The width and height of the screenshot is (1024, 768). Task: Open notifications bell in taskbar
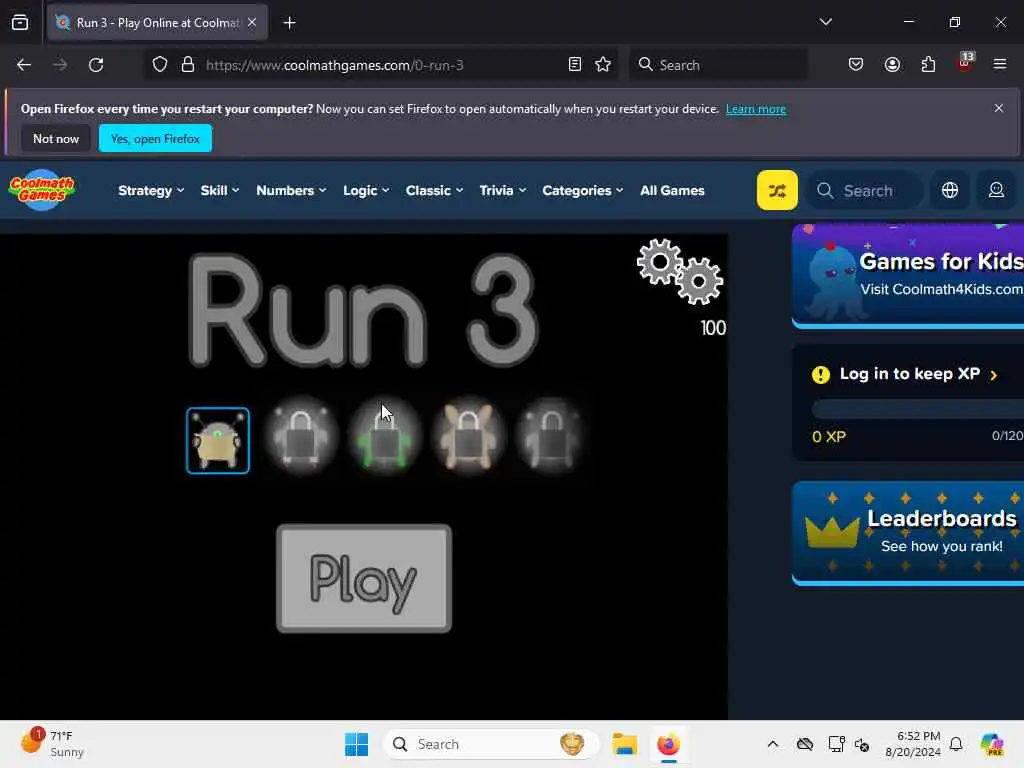[956, 744]
